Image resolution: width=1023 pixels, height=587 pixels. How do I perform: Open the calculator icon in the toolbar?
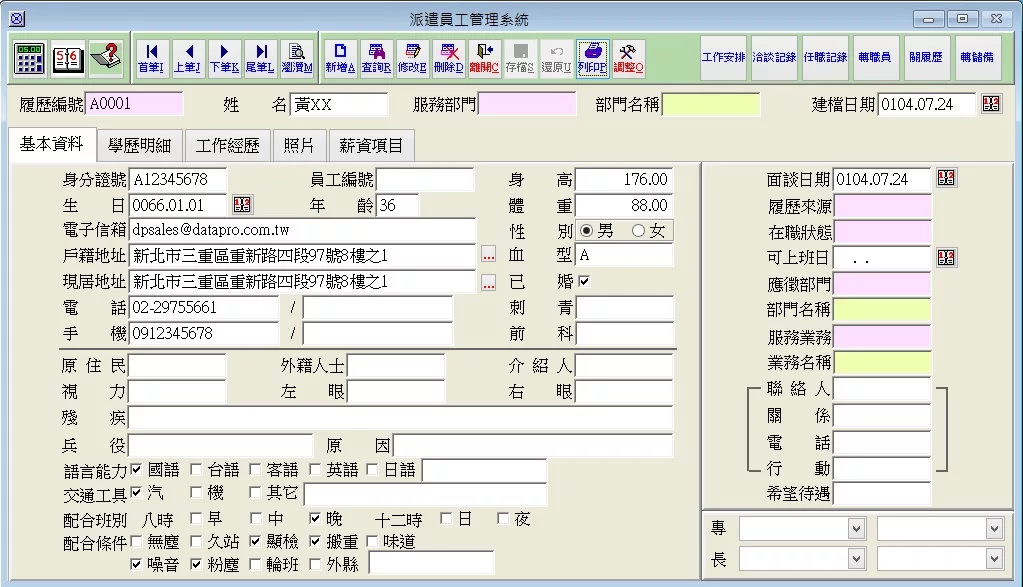(30, 58)
